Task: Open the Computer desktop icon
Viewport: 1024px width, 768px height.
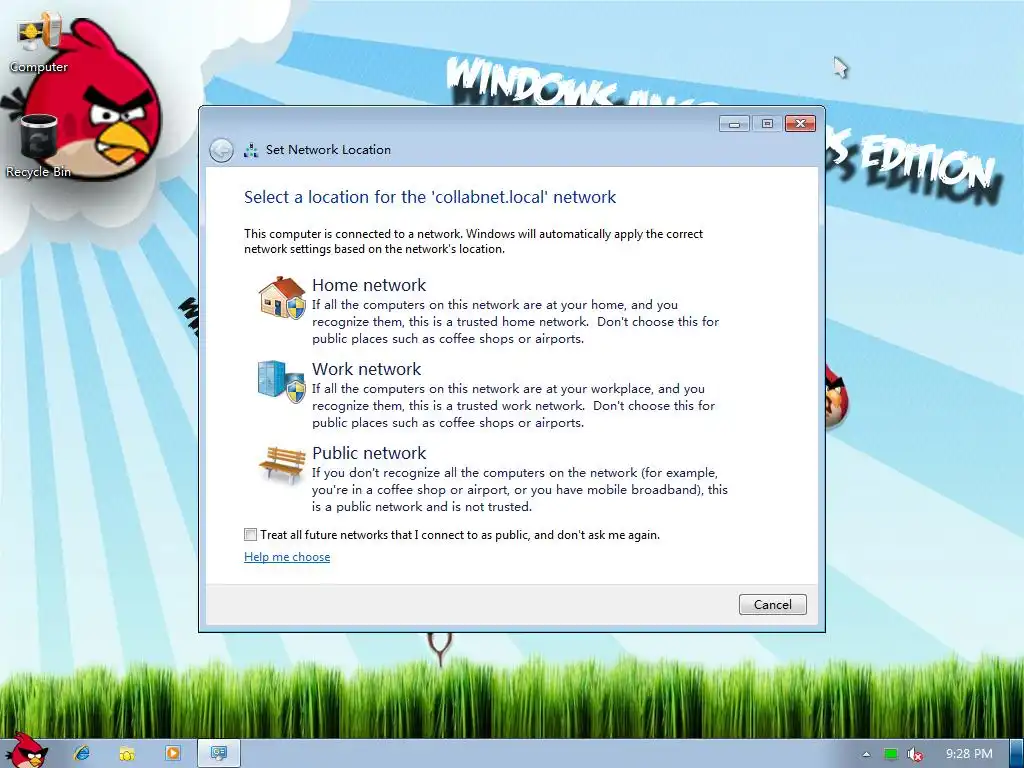Action: pyautogui.click(x=39, y=43)
